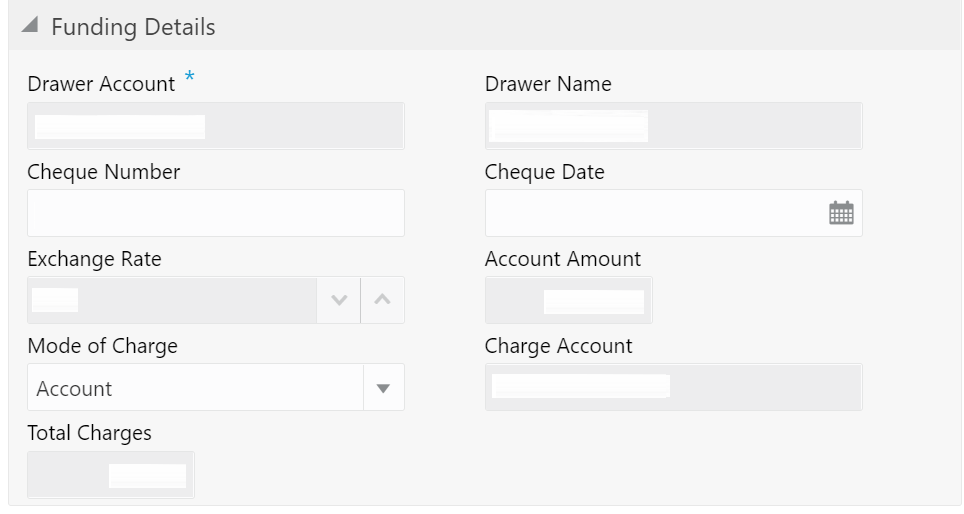The height and width of the screenshot is (514, 964).
Task: Click the Cheque Number input field
Action: [x=216, y=213]
